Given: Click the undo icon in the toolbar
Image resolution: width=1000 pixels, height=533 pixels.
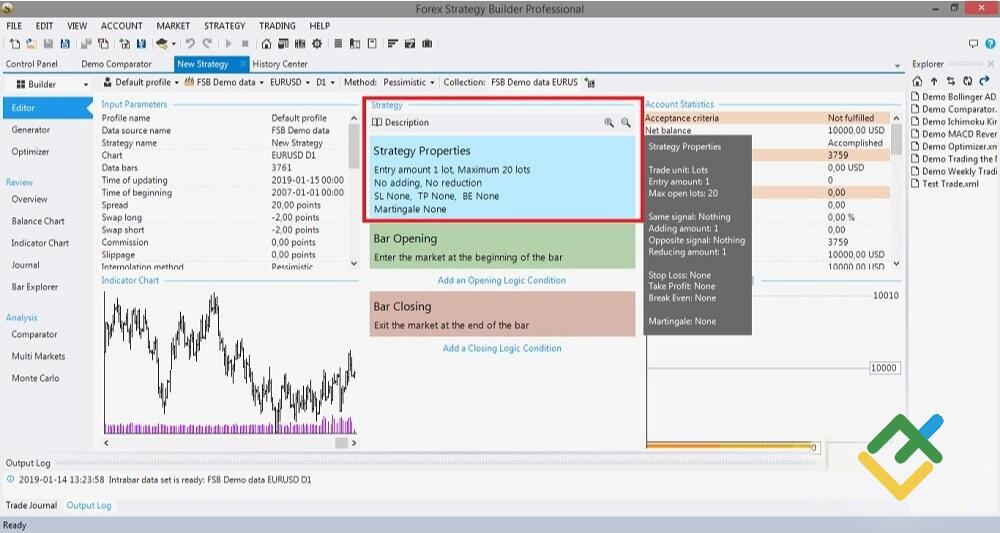Looking at the screenshot, I should (x=190, y=44).
